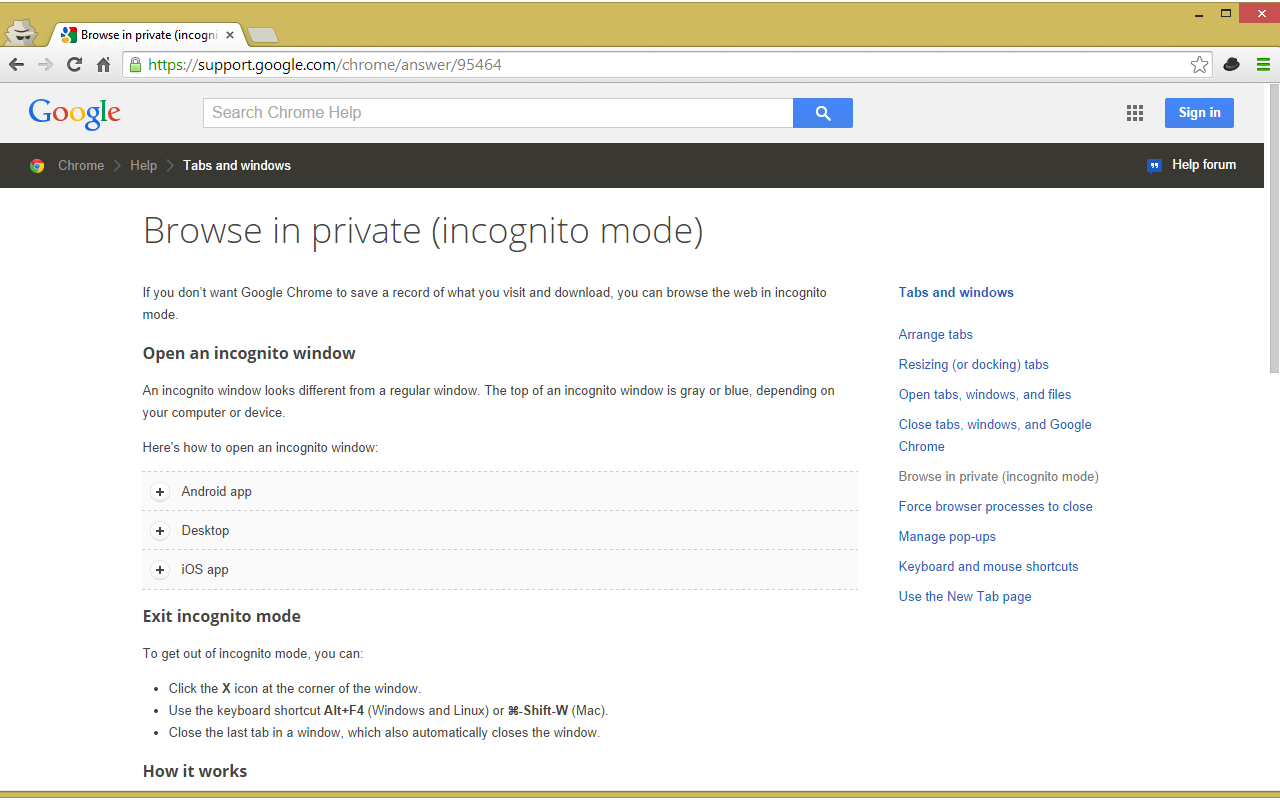Click the black hat extension icon
1280x800 pixels.
(1232, 65)
